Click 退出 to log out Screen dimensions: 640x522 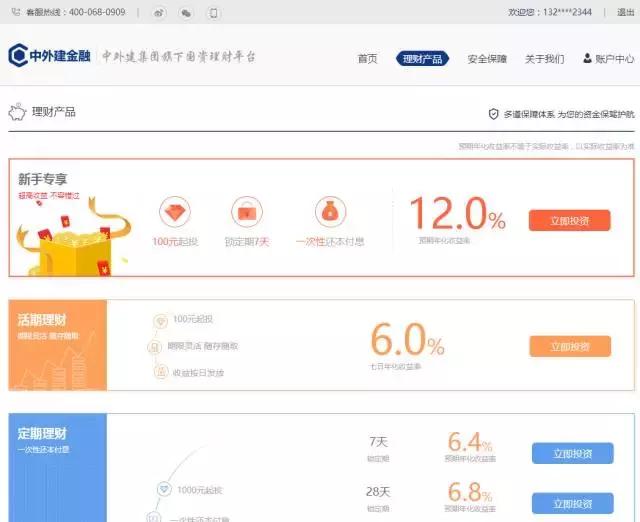(x=625, y=12)
